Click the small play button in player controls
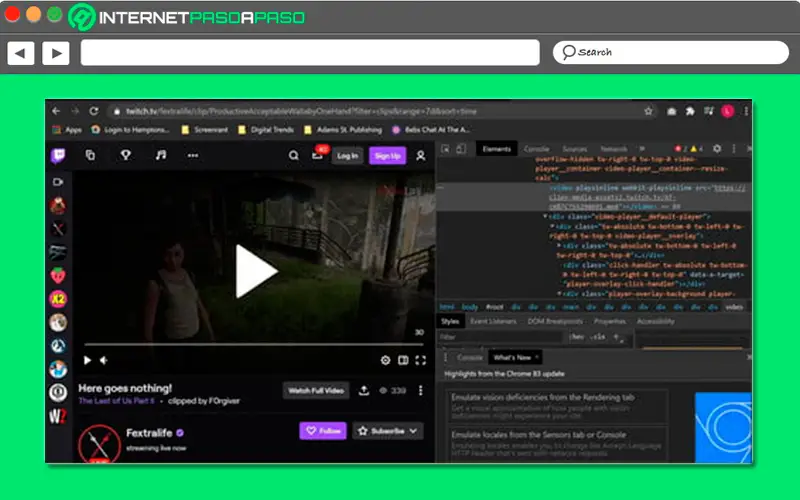Screen dimensions: 800x500 [87, 360]
